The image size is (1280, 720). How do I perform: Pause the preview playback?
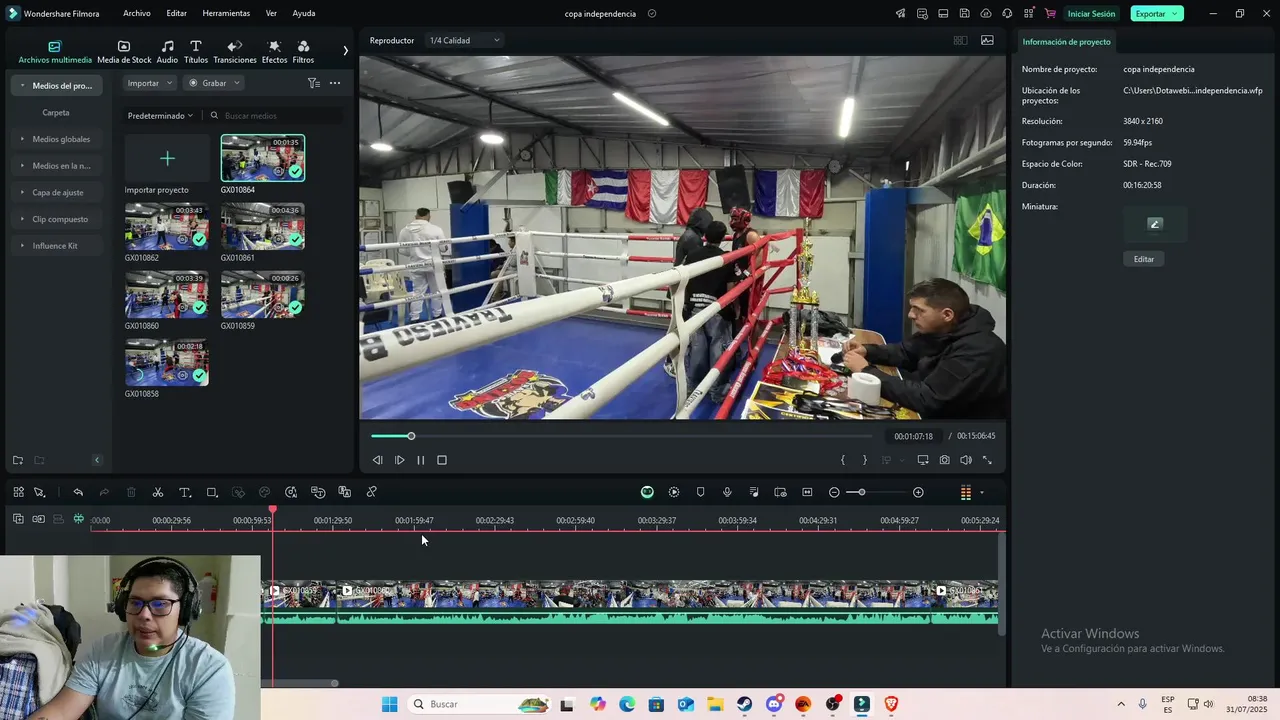point(420,460)
